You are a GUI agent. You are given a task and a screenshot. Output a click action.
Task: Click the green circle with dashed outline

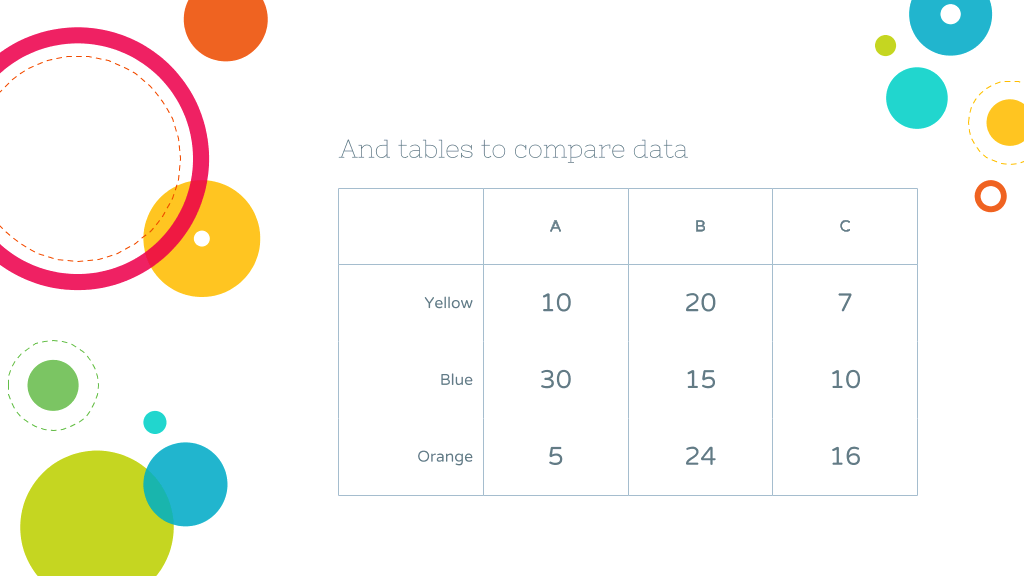click(x=53, y=385)
